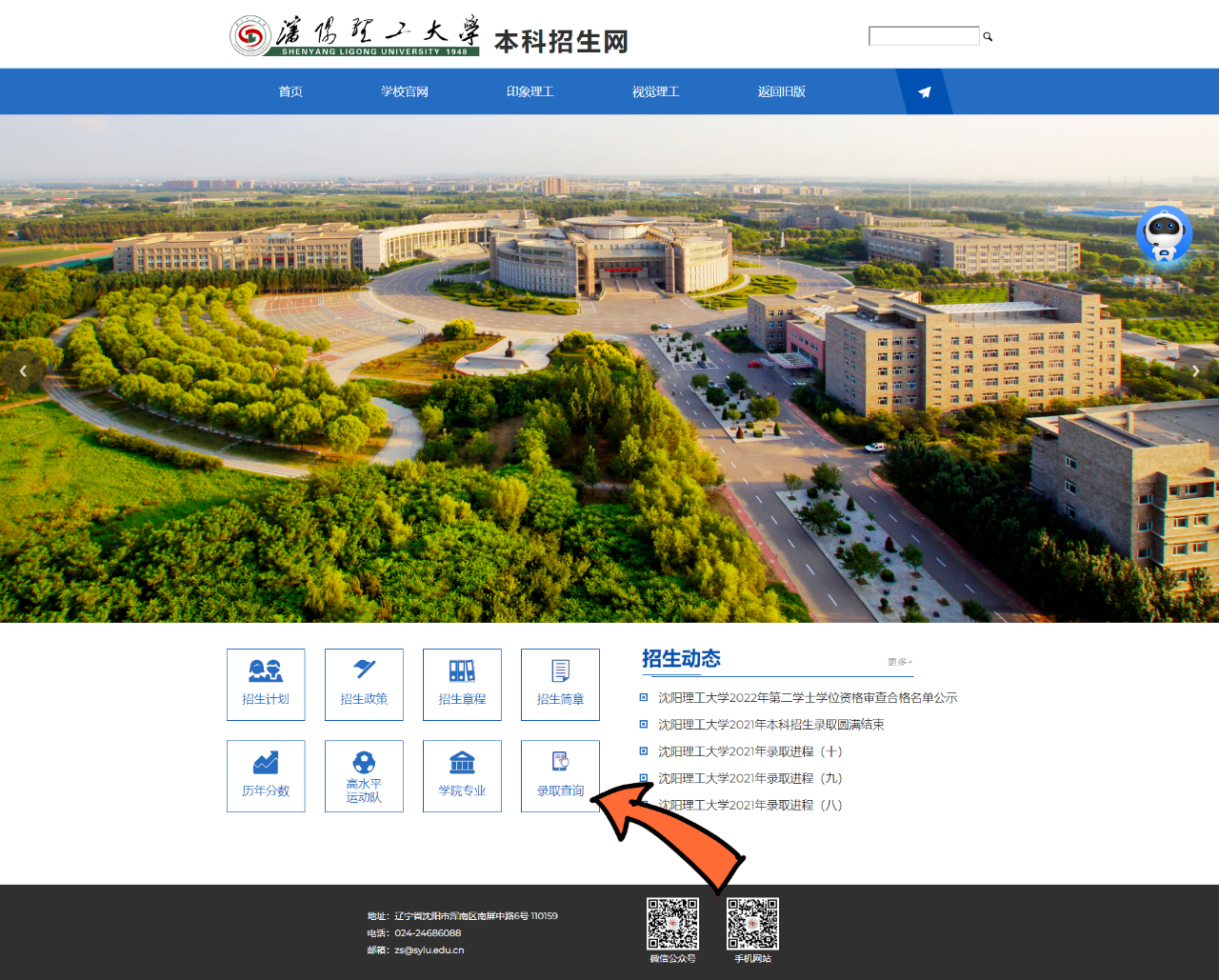Open 2022年第二学士学位资格审查合格名单公示 news link
Screen dimensions: 1219x980
pyautogui.click(x=808, y=698)
